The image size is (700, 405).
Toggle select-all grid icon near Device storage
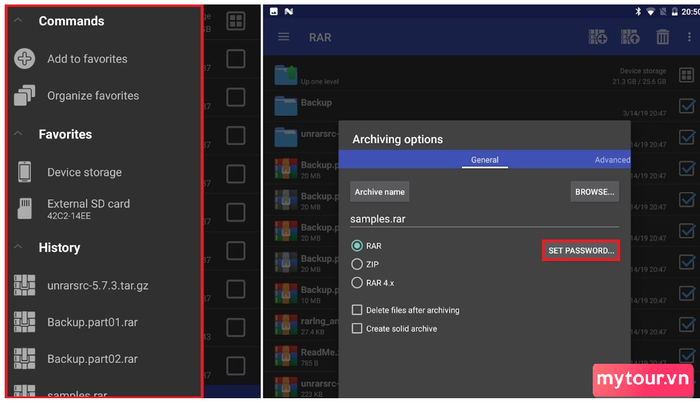tap(687, 75)
